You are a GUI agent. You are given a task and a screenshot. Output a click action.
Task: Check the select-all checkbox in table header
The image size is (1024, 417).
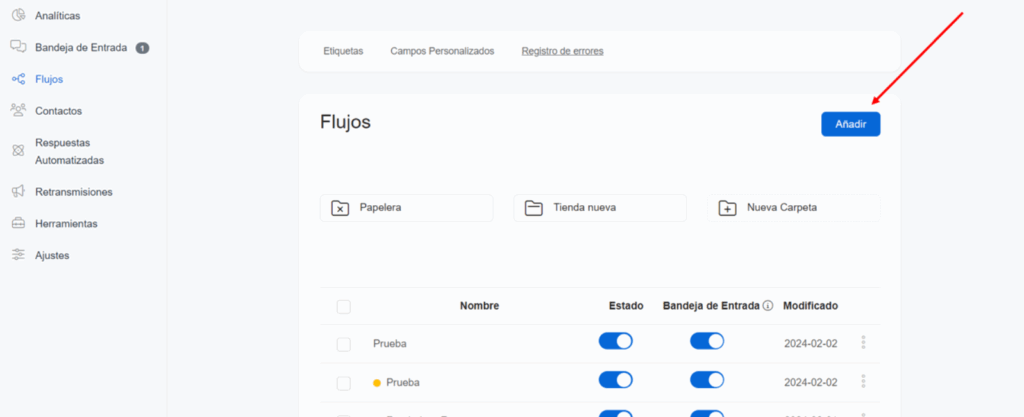tap(344, 306)
